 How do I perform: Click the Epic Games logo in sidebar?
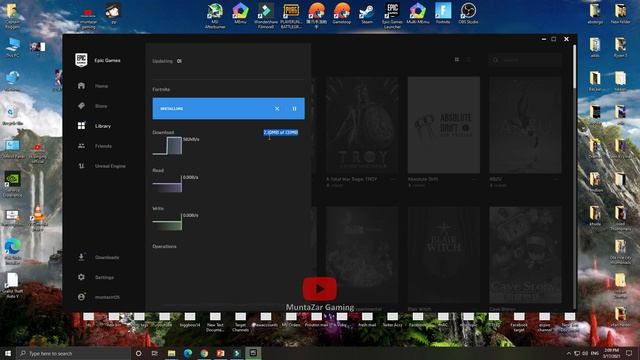pos(81,60)
